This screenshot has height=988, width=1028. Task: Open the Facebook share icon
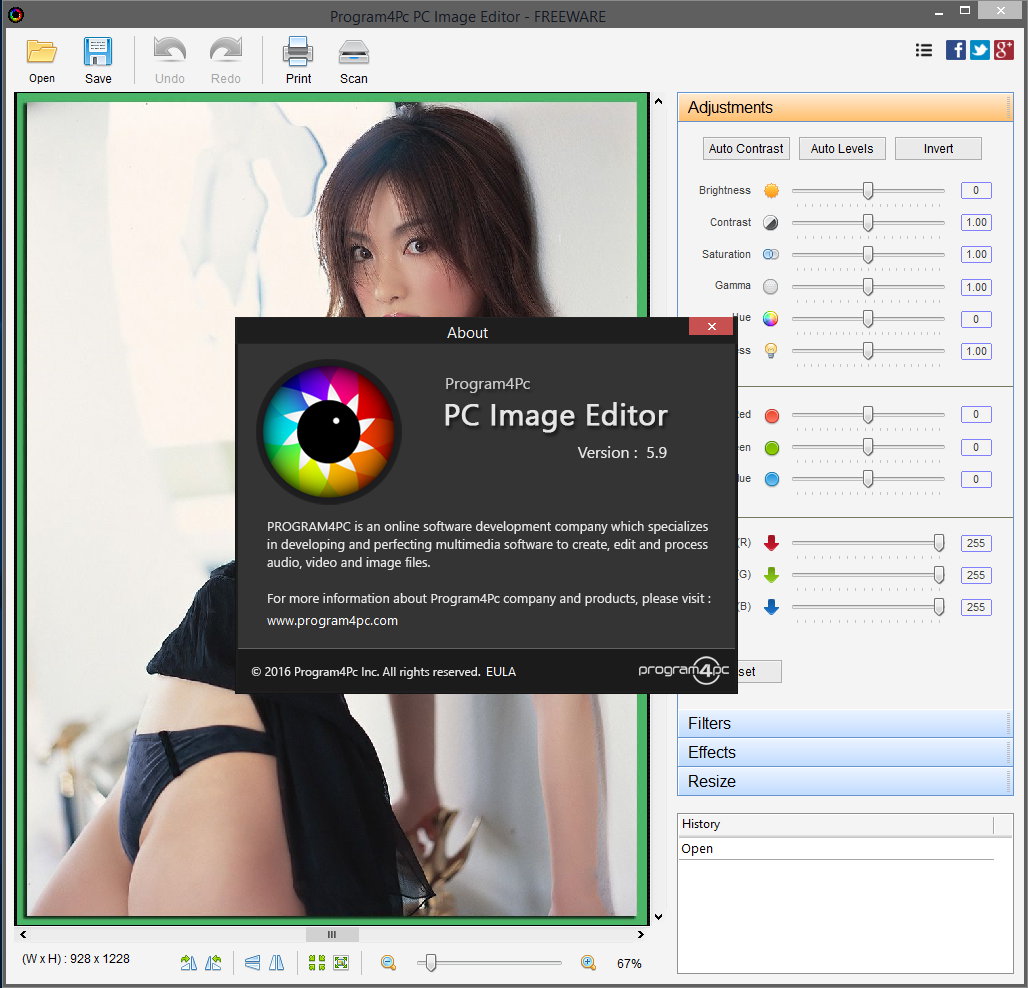click(956, 50)
